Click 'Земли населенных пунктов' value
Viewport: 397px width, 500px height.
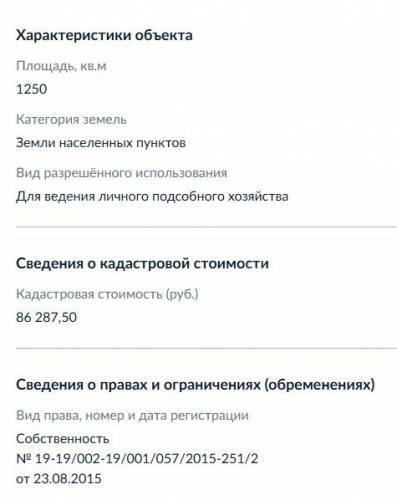(x=101, y=143)
